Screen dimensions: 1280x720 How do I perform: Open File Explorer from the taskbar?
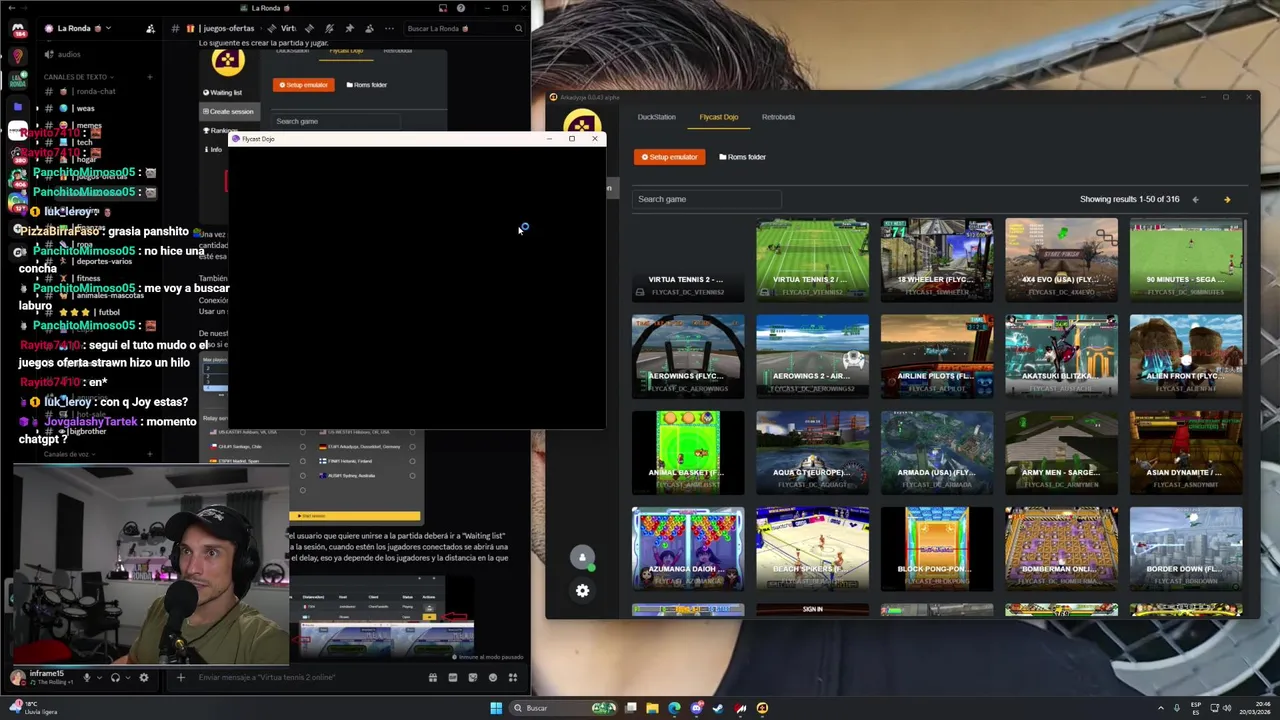click(652, 708)
